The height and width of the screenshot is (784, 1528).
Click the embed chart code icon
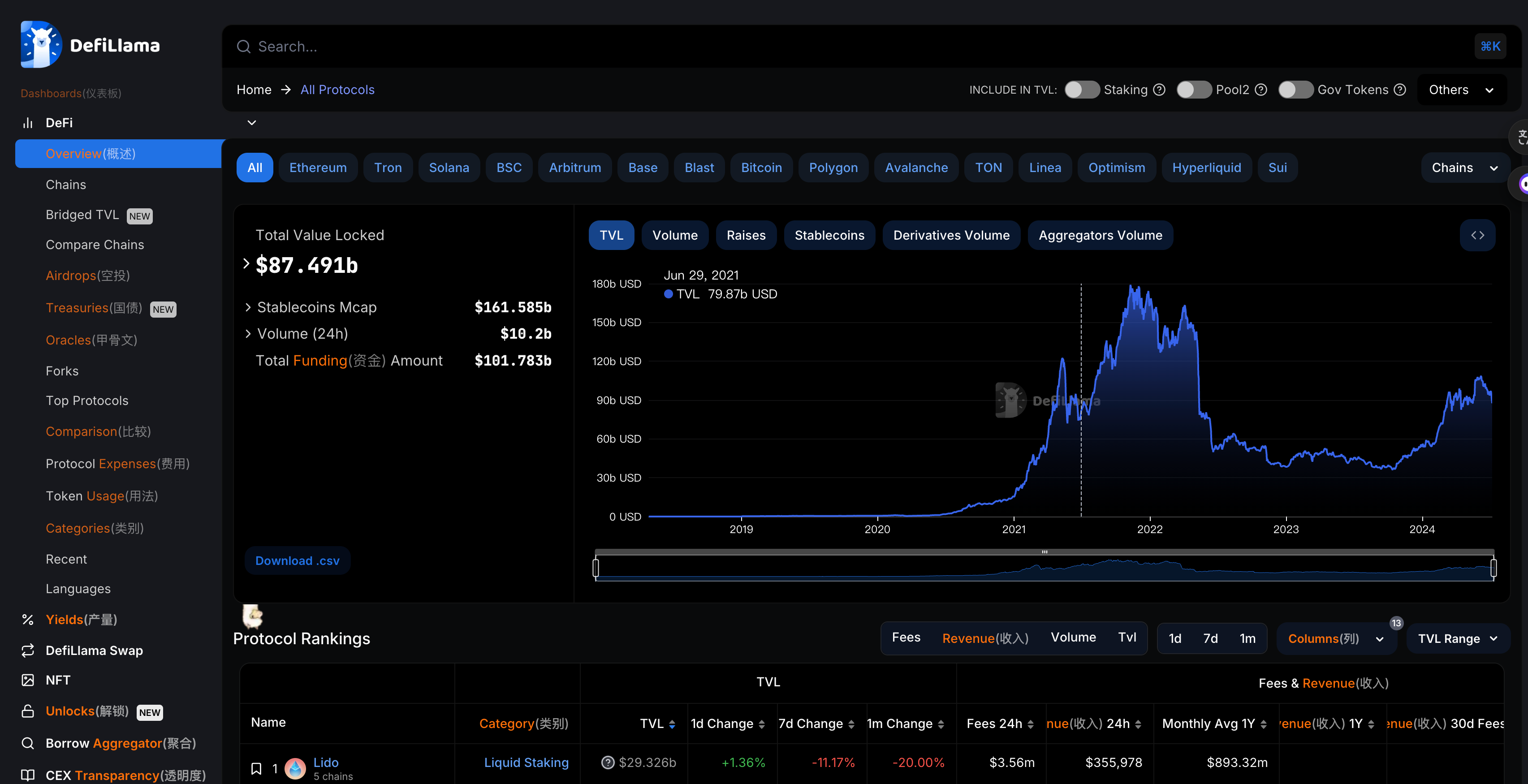coord(1477,236)
